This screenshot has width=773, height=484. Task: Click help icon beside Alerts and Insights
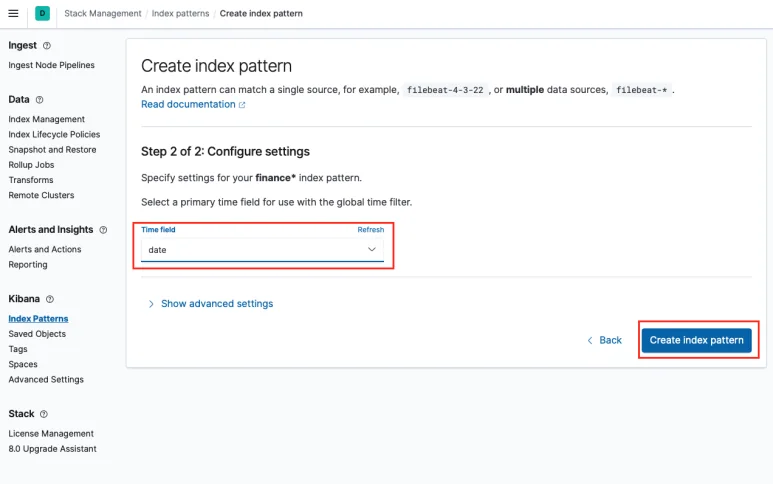point(103,230)
